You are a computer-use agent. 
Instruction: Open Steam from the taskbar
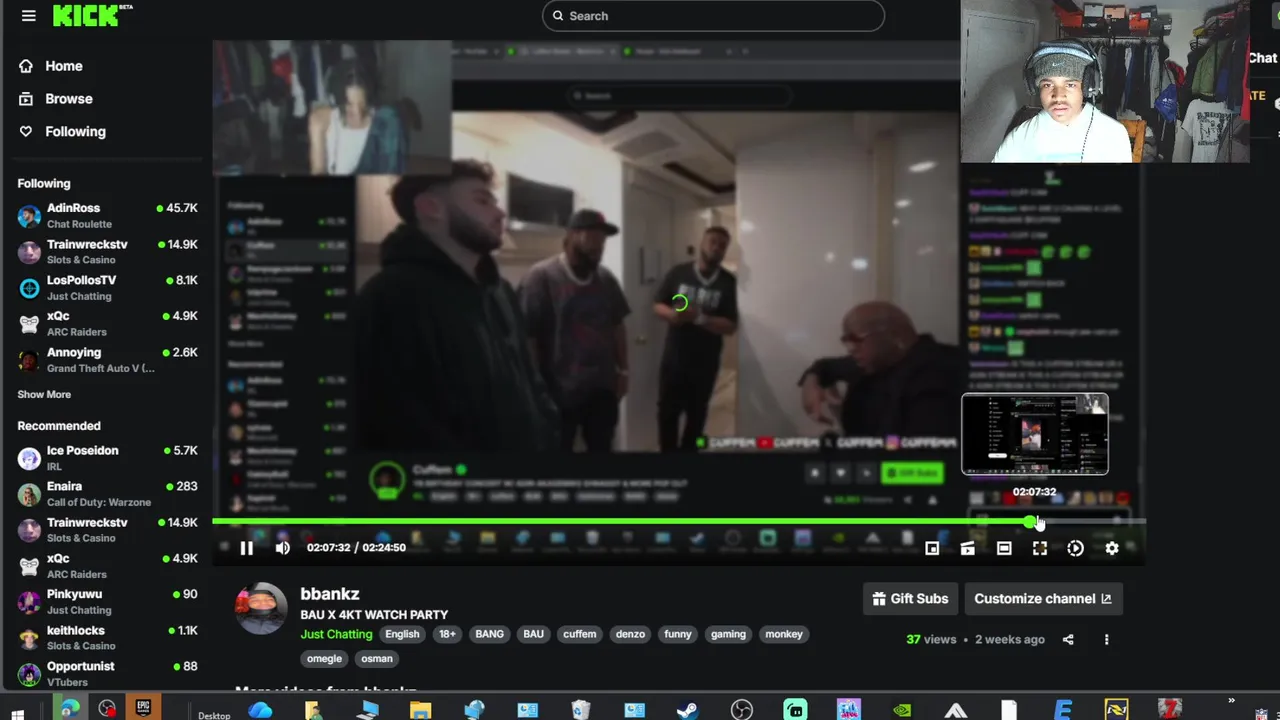tap(687, 711)
